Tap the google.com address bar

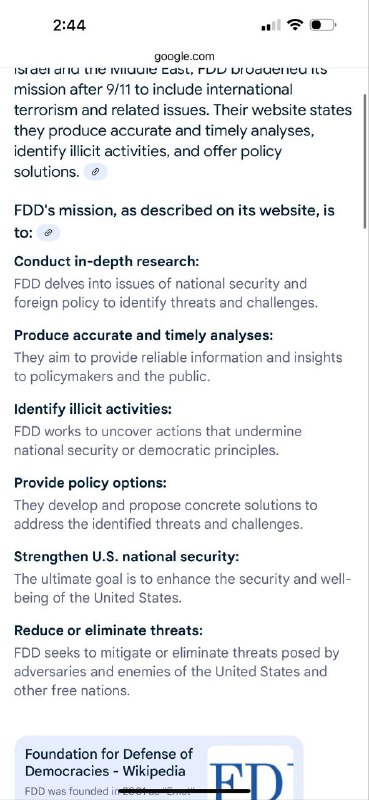(184, 56)
